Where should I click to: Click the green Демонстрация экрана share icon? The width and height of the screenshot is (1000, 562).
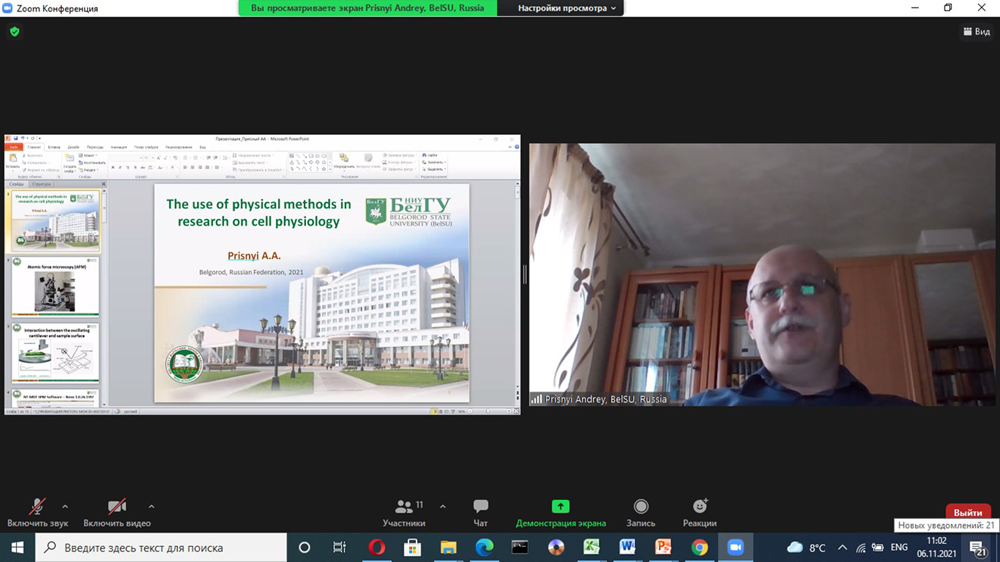pos(560,507)
